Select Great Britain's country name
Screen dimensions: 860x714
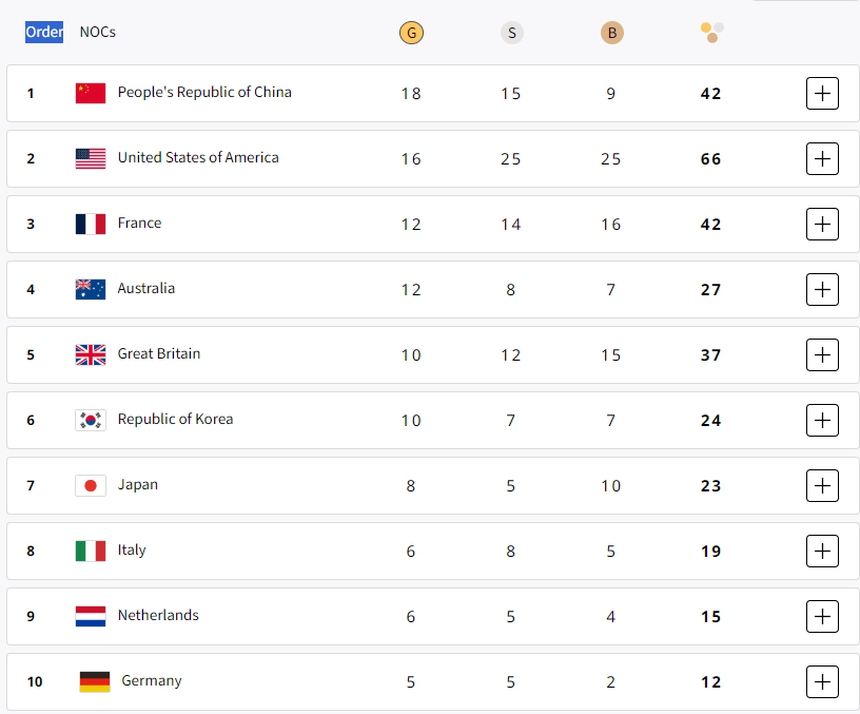(x=159, y=354)
